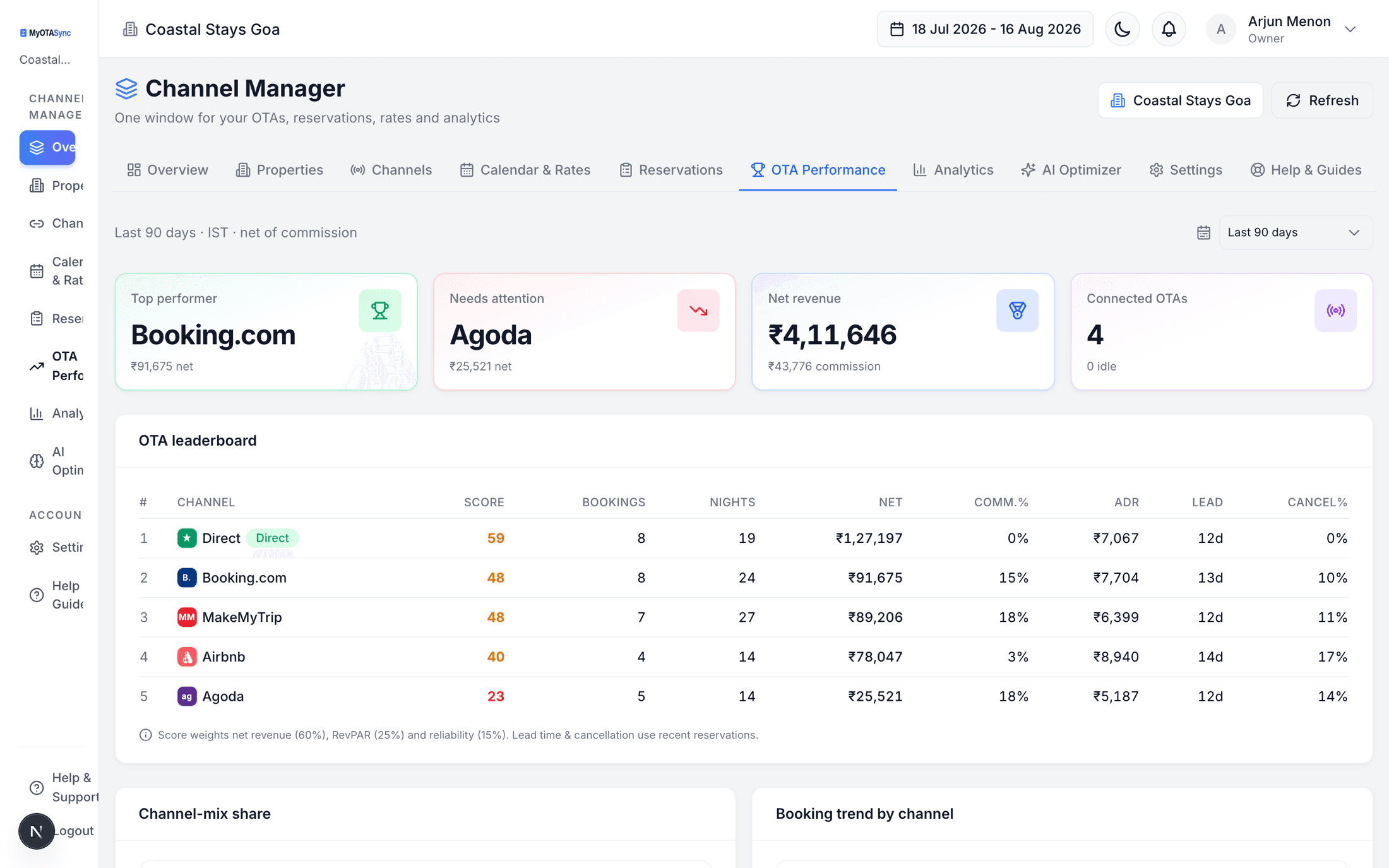Open the Net revenue ₹4,11,646 card
Screen dimensions: 1389x868
pos(903,331)
